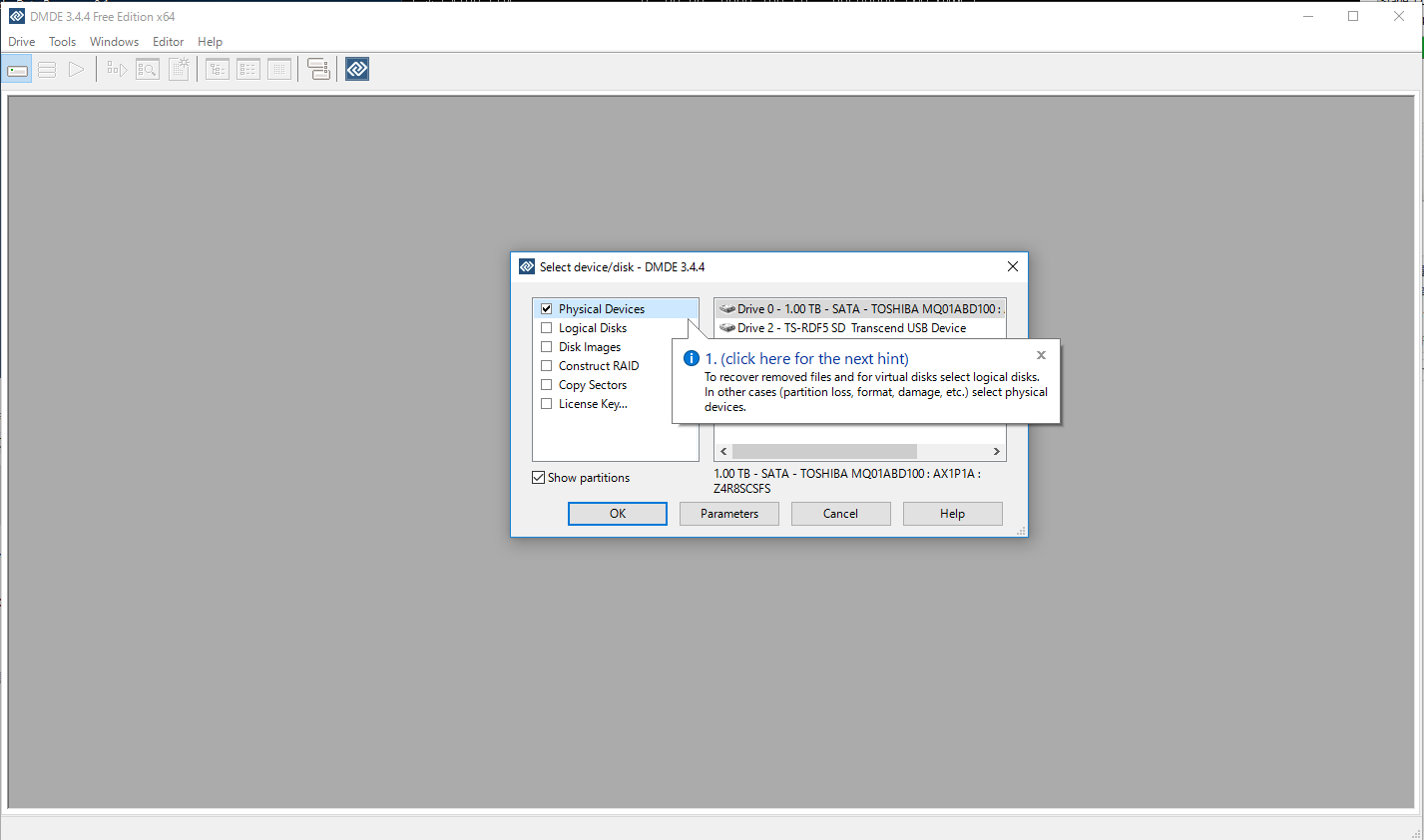The height and width of the screenshot is (840, 1424).
Task: Click the right arrow of device list scrollbar
Action: (996, 452)
